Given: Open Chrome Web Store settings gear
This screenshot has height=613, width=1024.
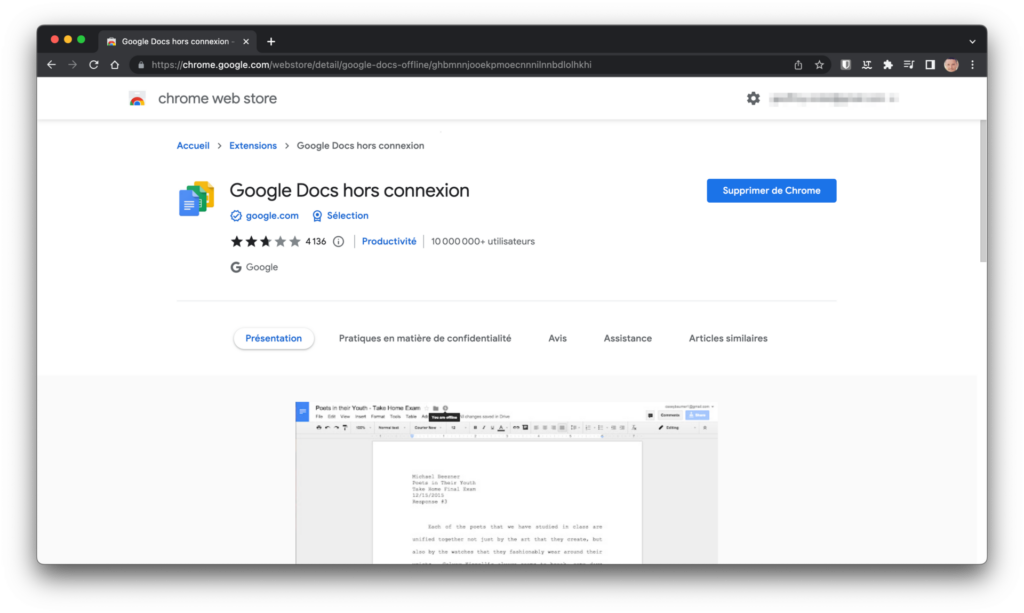Looking at the screenshot, I should 753,98.
